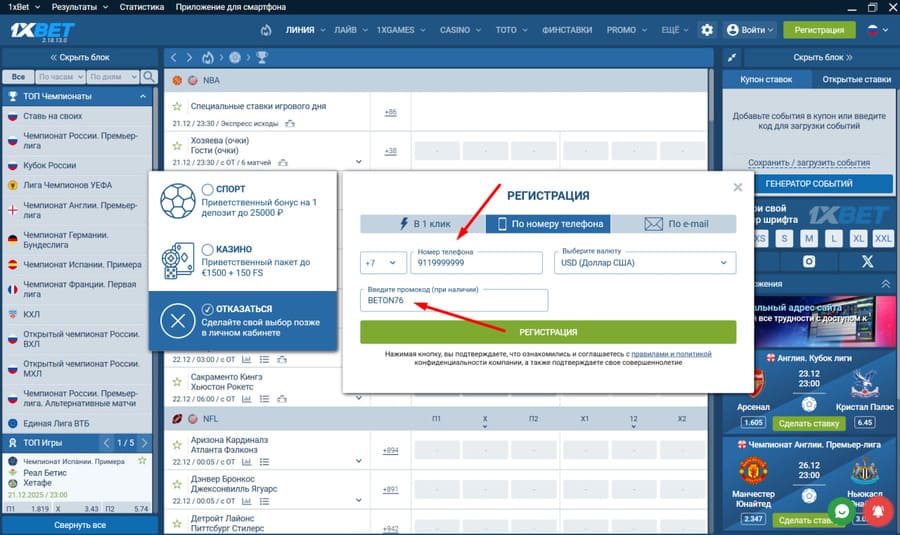
Task: Open the +894 markets link
Action: point(390,450)
